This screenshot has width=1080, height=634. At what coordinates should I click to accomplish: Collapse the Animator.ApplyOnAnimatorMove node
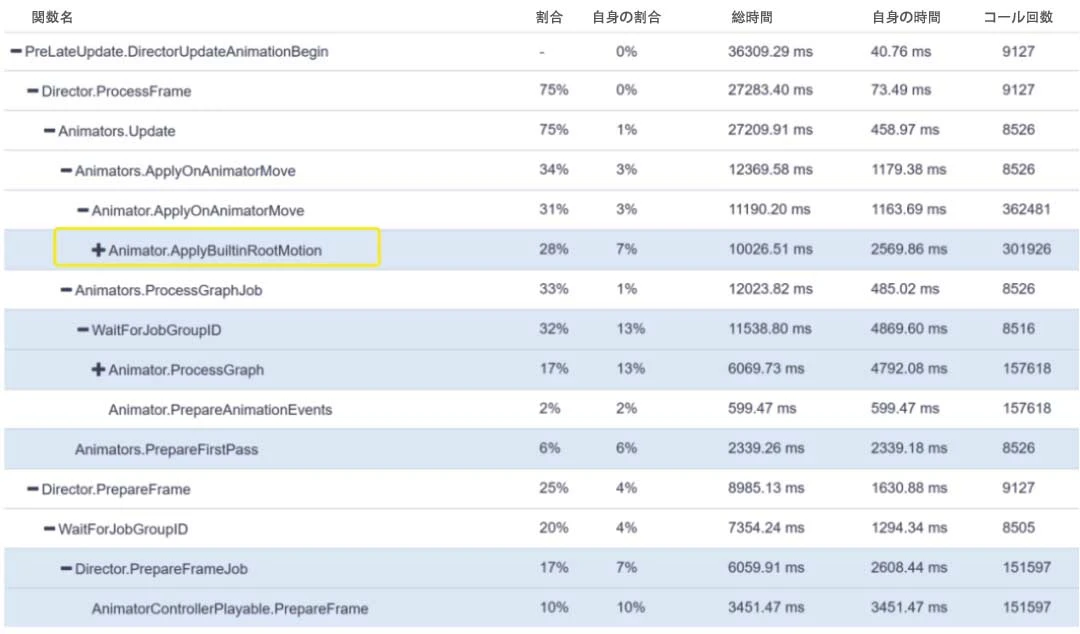[x=83, y=210]
